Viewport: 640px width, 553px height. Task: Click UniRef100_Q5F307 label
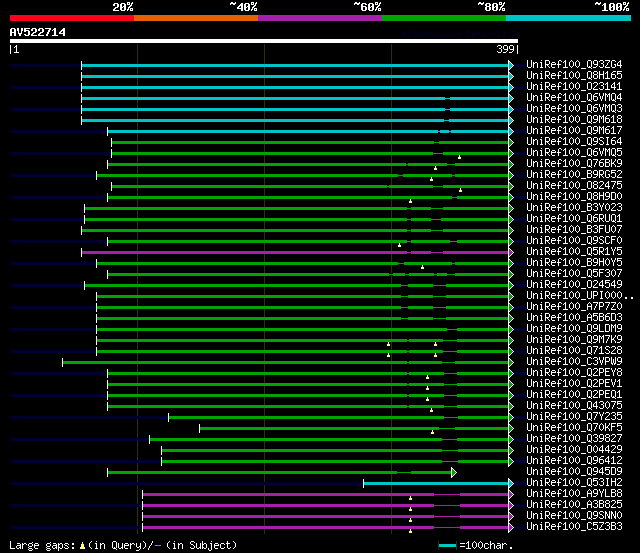(574, 274)
